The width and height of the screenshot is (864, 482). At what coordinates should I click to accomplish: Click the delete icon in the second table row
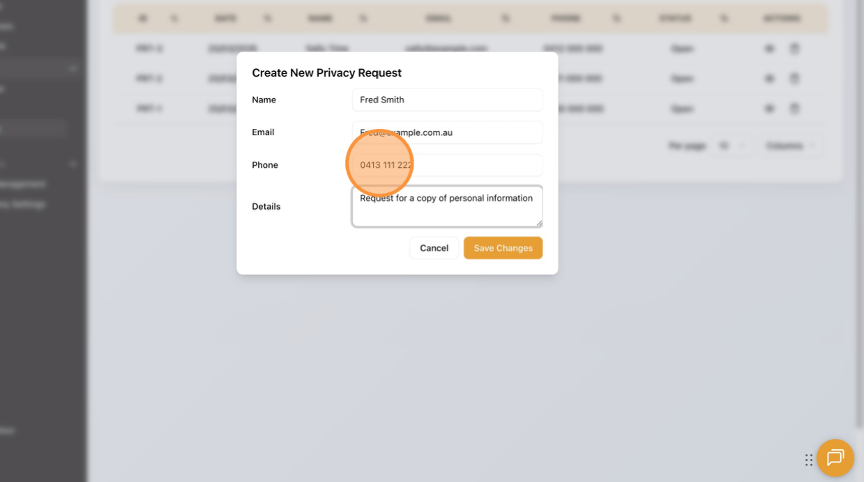coord(795,78)
